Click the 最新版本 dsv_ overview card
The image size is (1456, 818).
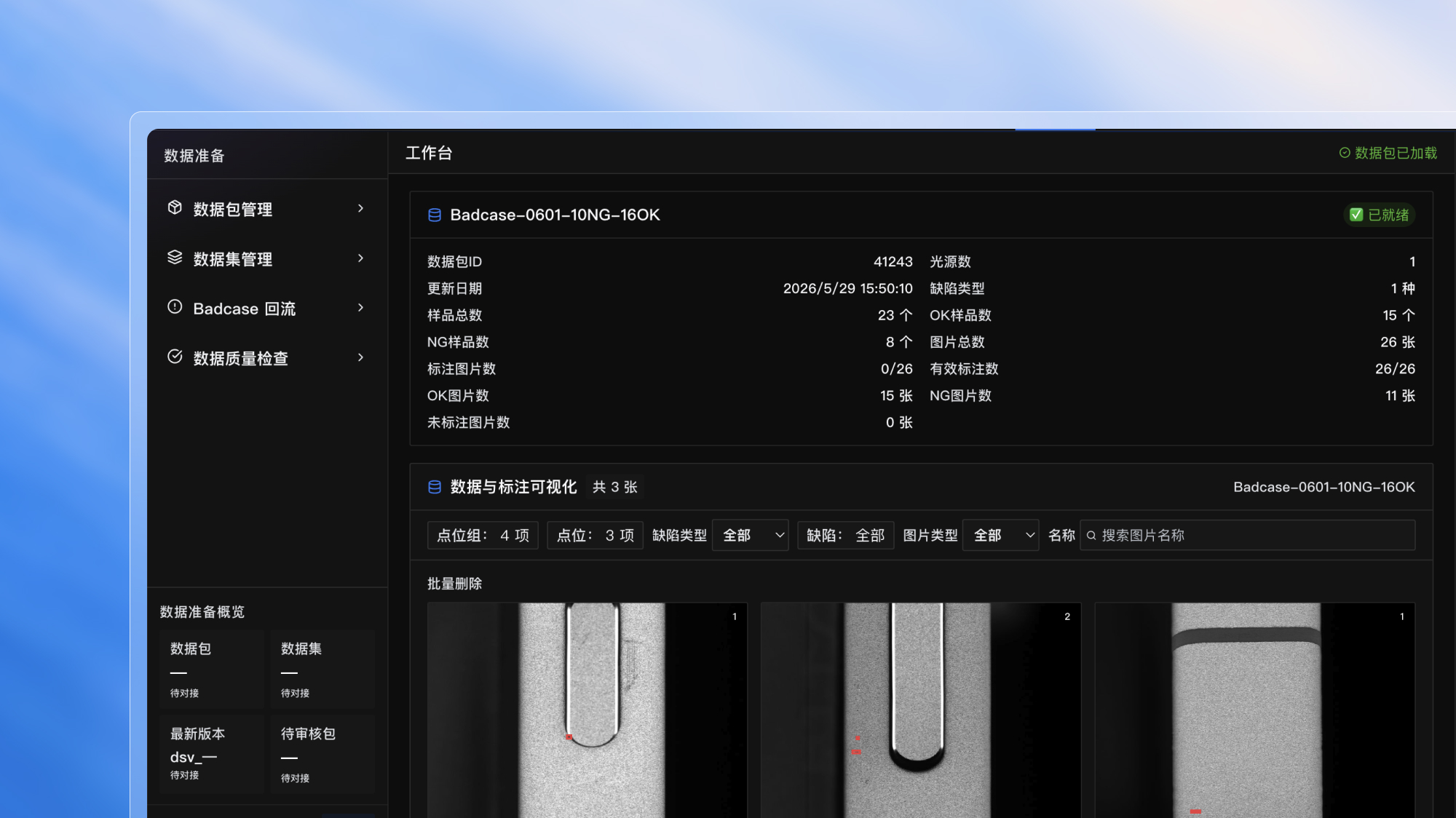pyautogui.click(x=212, y=754)
